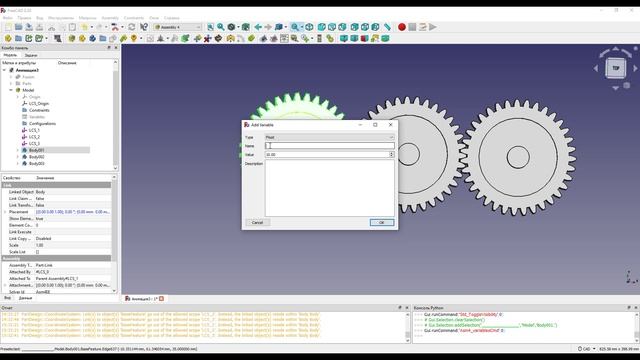Click the Execute macro play icon
Viewport: 640px width, 360px height.
(x=433, y=27)
